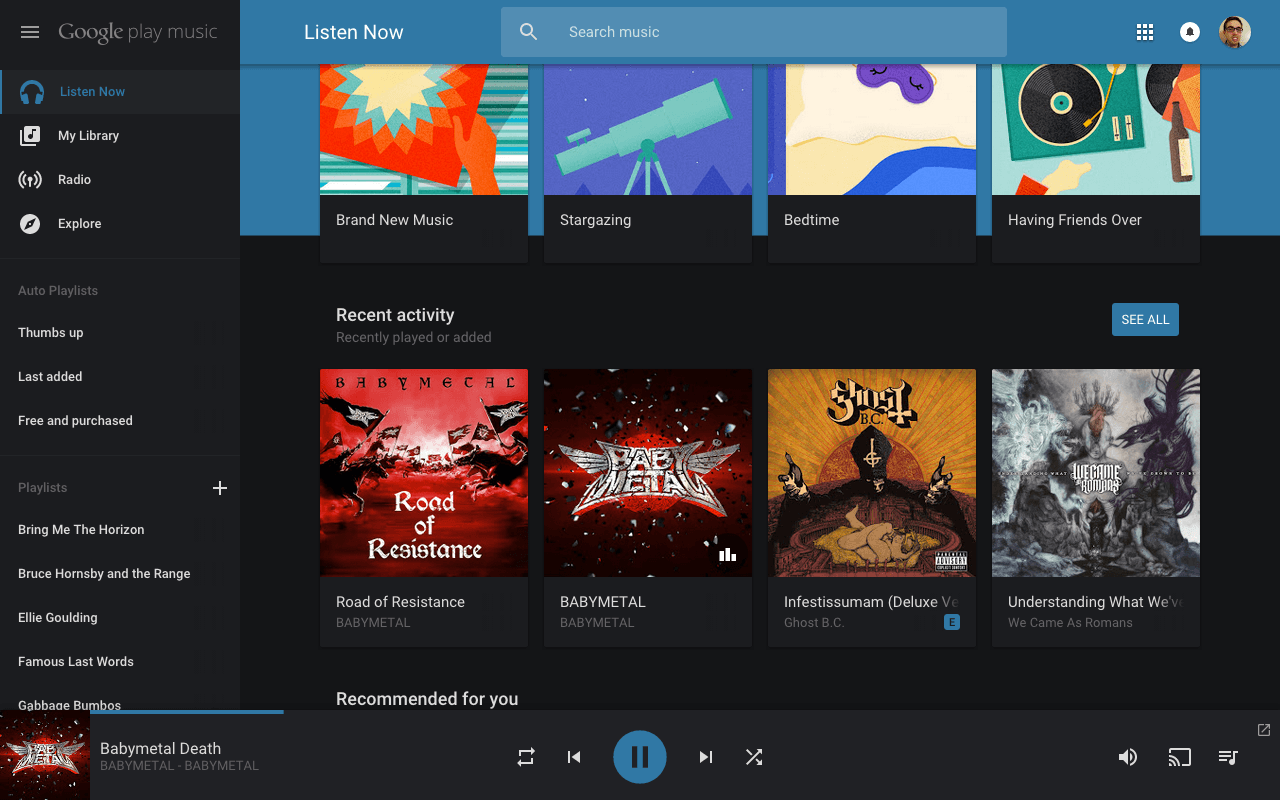
Task: Open the sidebar hamburger menu
Action: point(30,31)
